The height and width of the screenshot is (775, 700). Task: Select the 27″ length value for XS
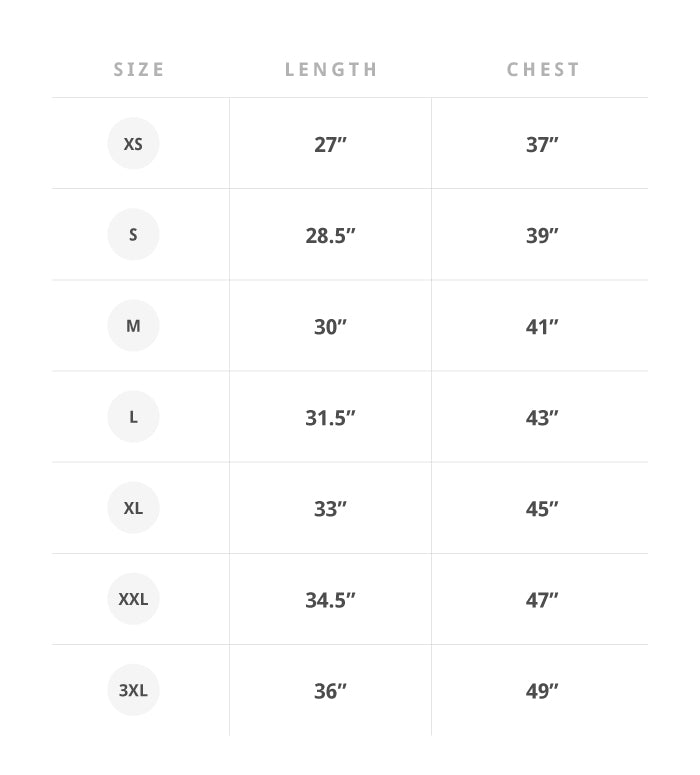pyautogui.click(x=330, y=145)
